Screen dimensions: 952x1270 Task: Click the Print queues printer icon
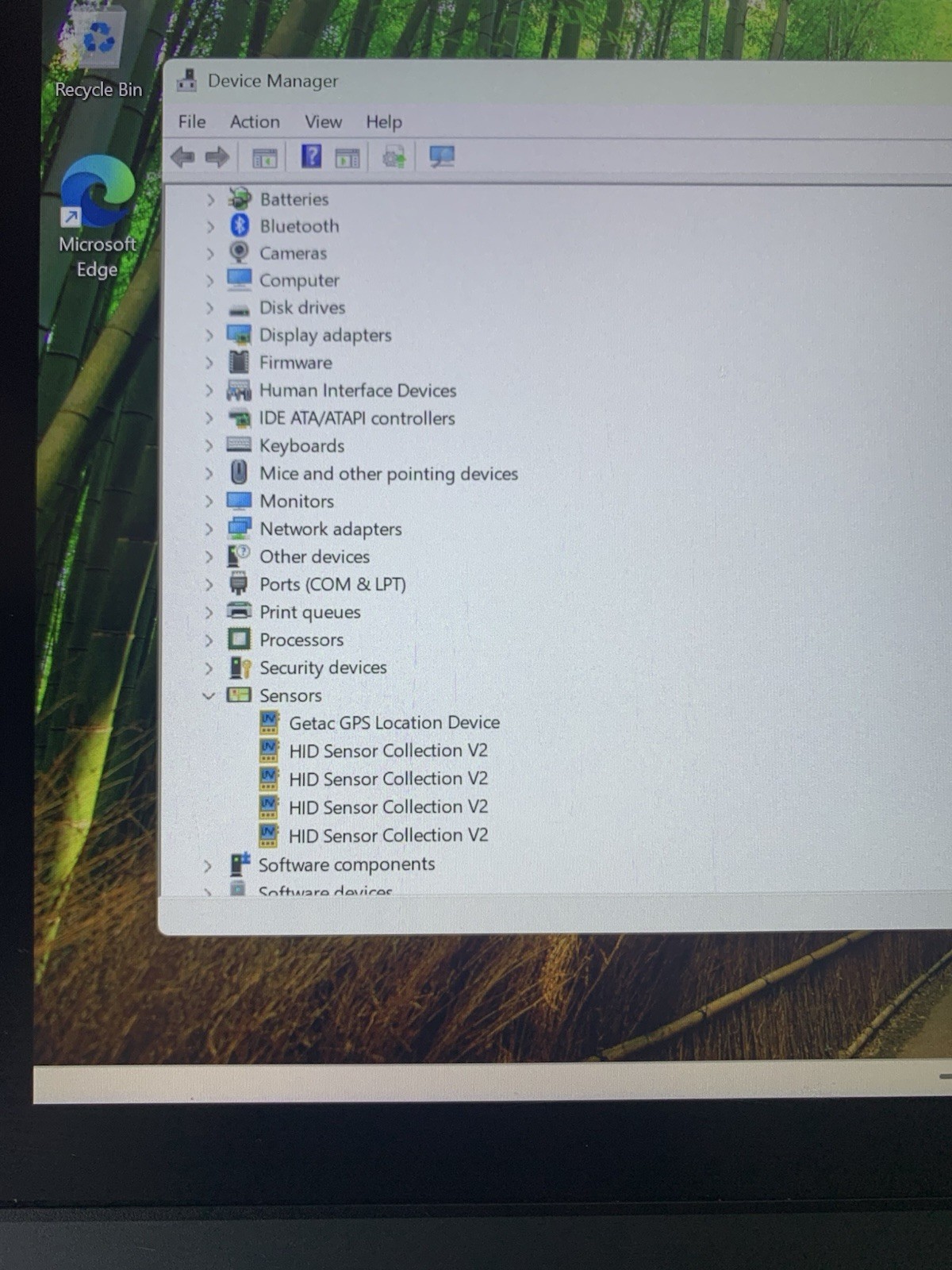tap(239, 611)
